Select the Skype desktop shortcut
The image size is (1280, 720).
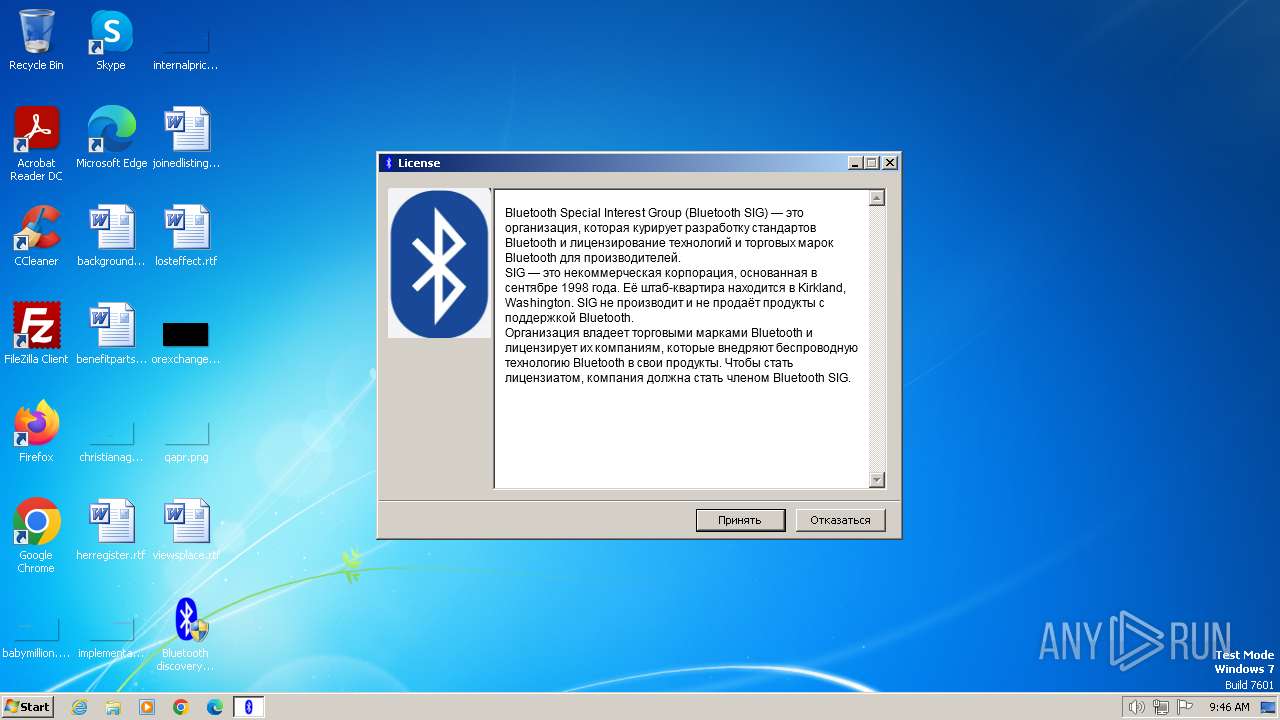coord(111,40)
